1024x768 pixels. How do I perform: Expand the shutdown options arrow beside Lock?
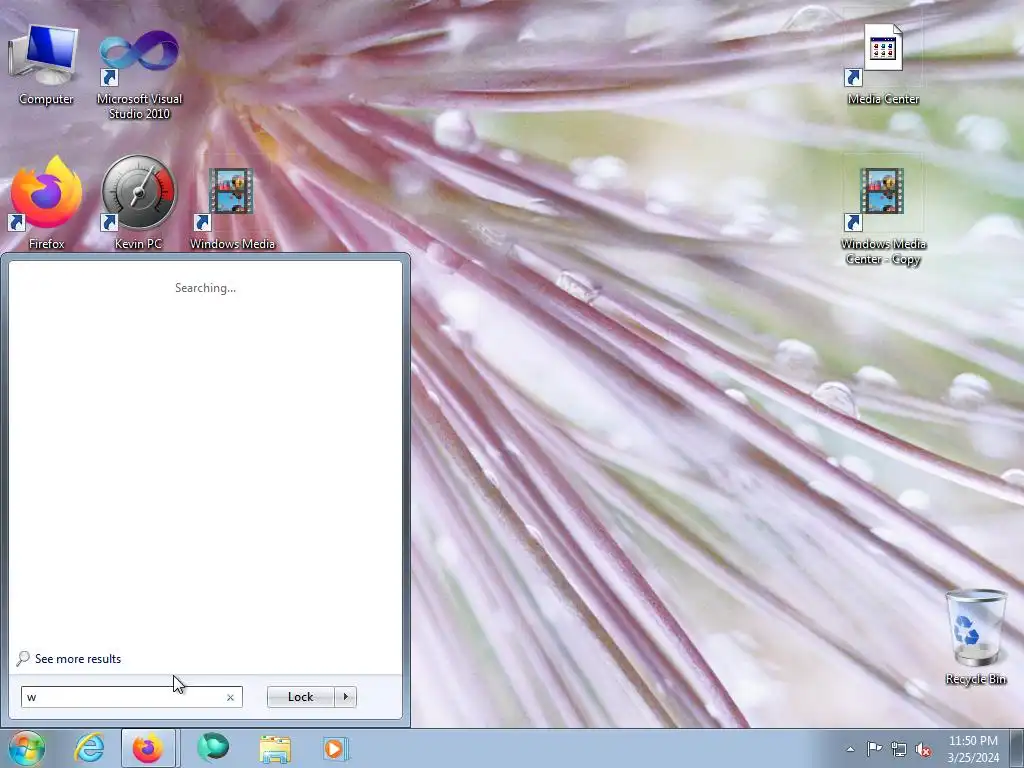(345, 697)
